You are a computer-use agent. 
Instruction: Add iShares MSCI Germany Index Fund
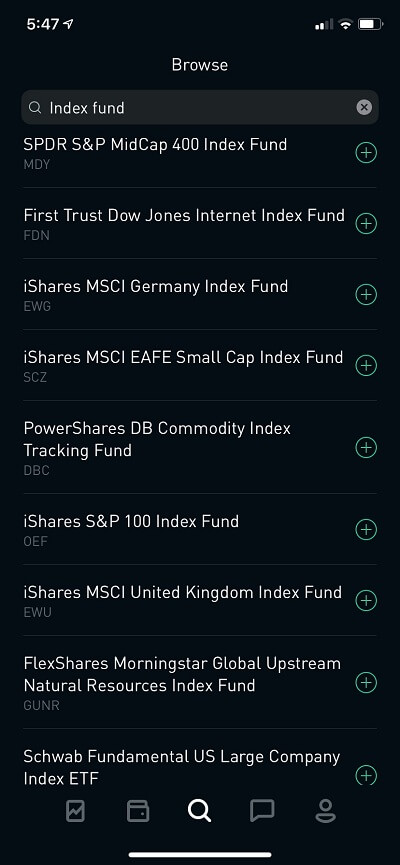(366, 295)
